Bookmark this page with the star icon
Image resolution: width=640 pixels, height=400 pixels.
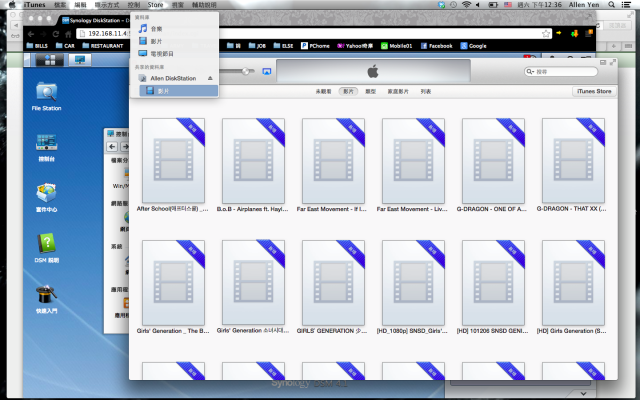click(x=546, y=34)
